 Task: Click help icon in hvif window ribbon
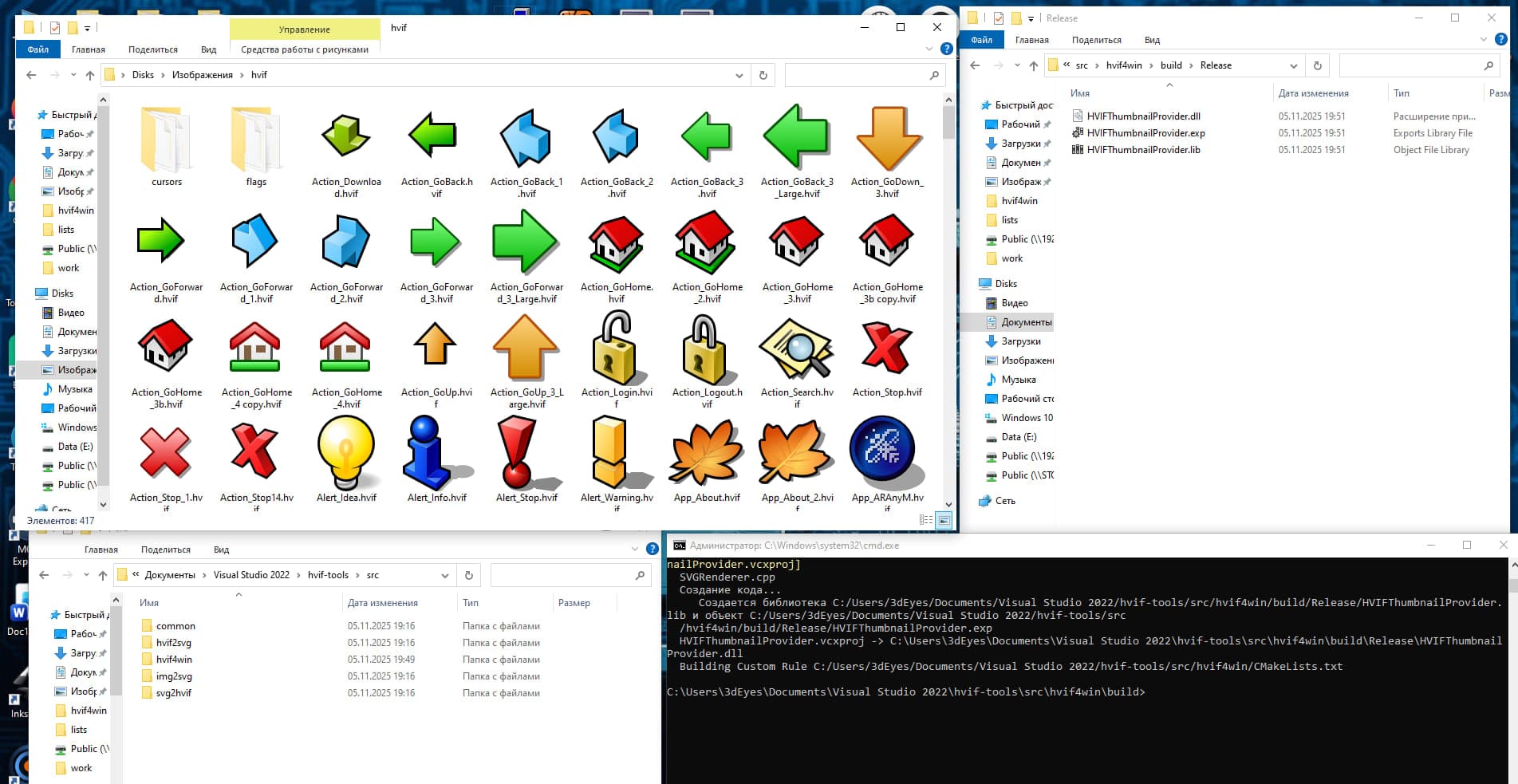click(946, 49)
